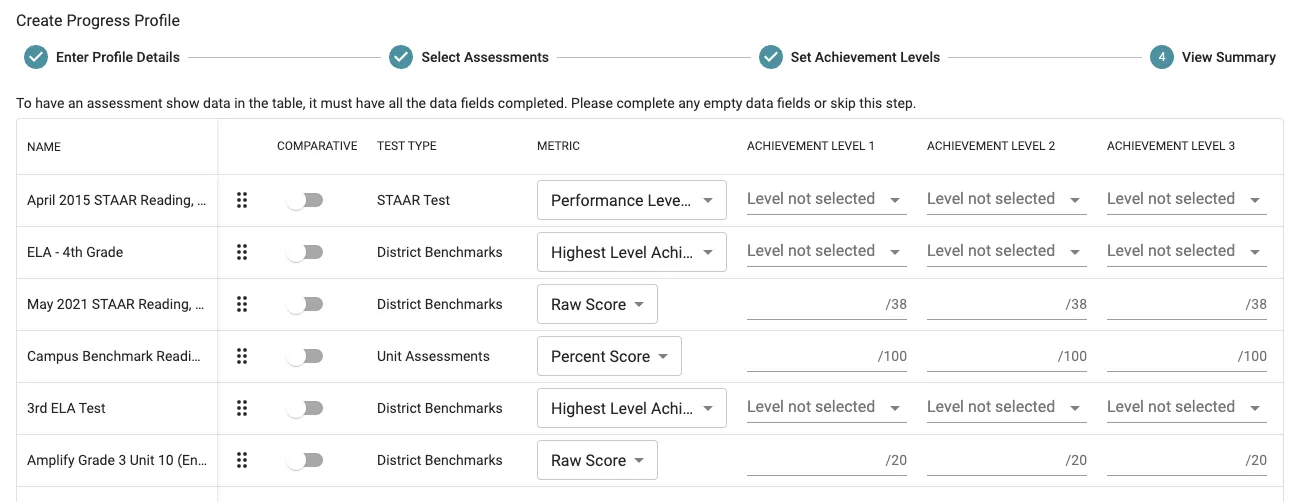The width and height of the screenshot is (1297, 502).
Task: Go to Select Assessments step
Action: click(484, 57)
